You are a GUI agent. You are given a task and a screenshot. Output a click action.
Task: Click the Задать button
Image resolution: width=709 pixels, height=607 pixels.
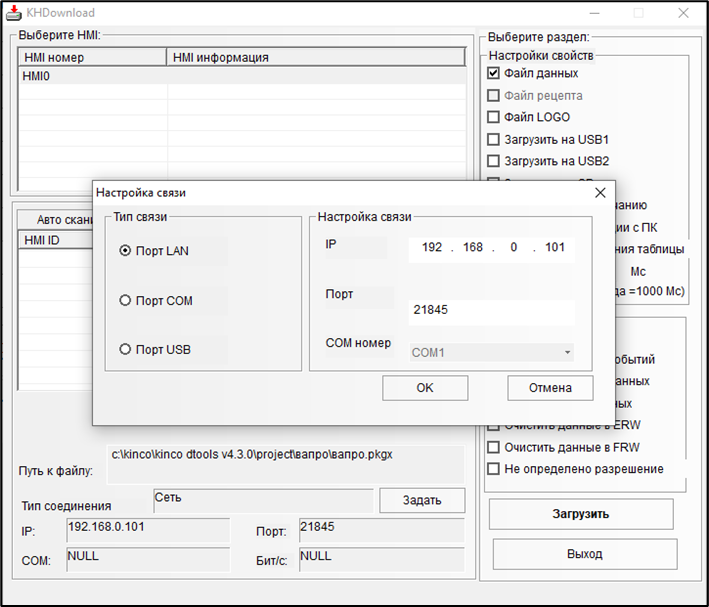click(422, 500)
